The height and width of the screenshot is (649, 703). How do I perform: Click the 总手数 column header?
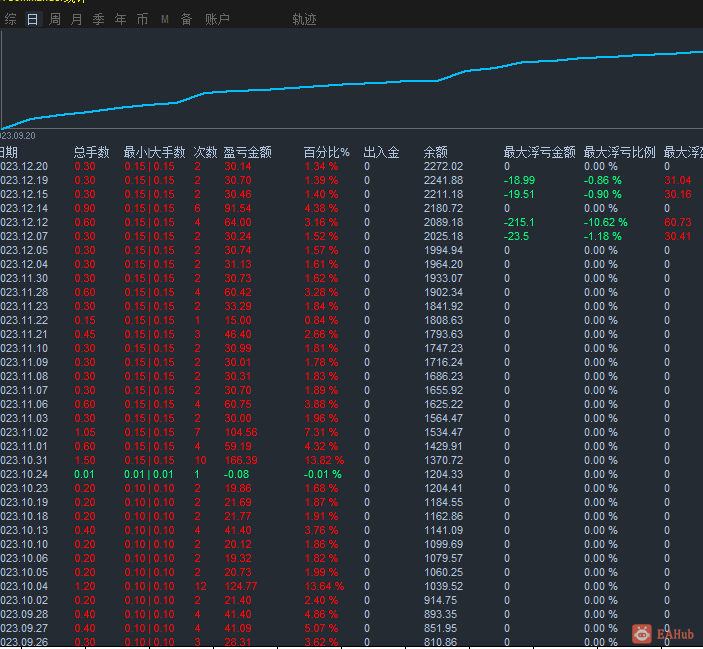pos(91,152)
